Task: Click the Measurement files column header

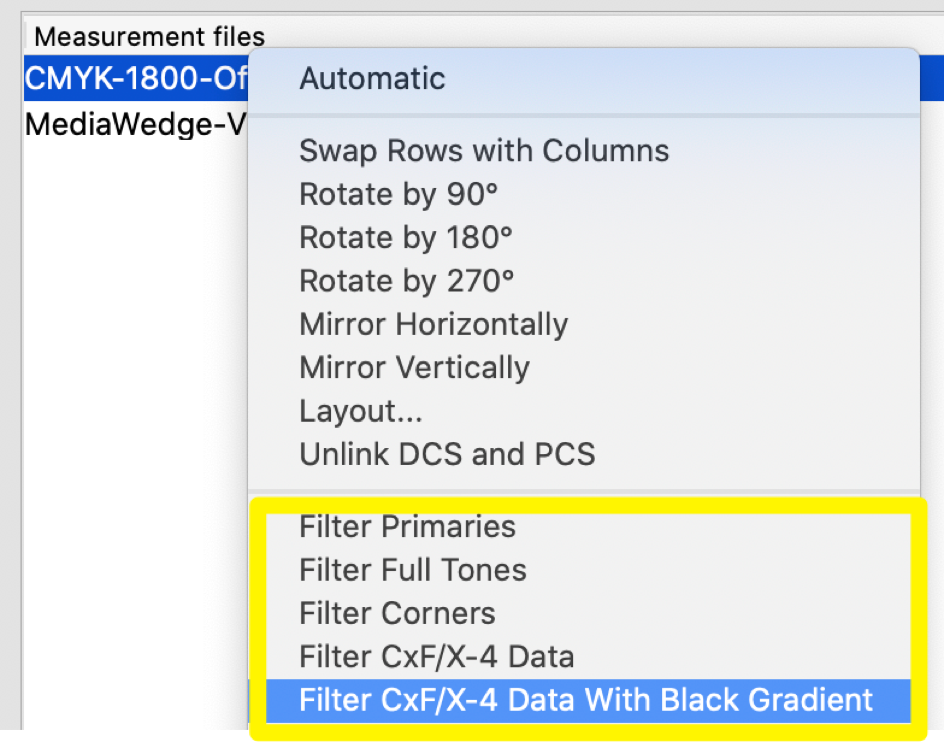Action: click(x=149, y=37)
